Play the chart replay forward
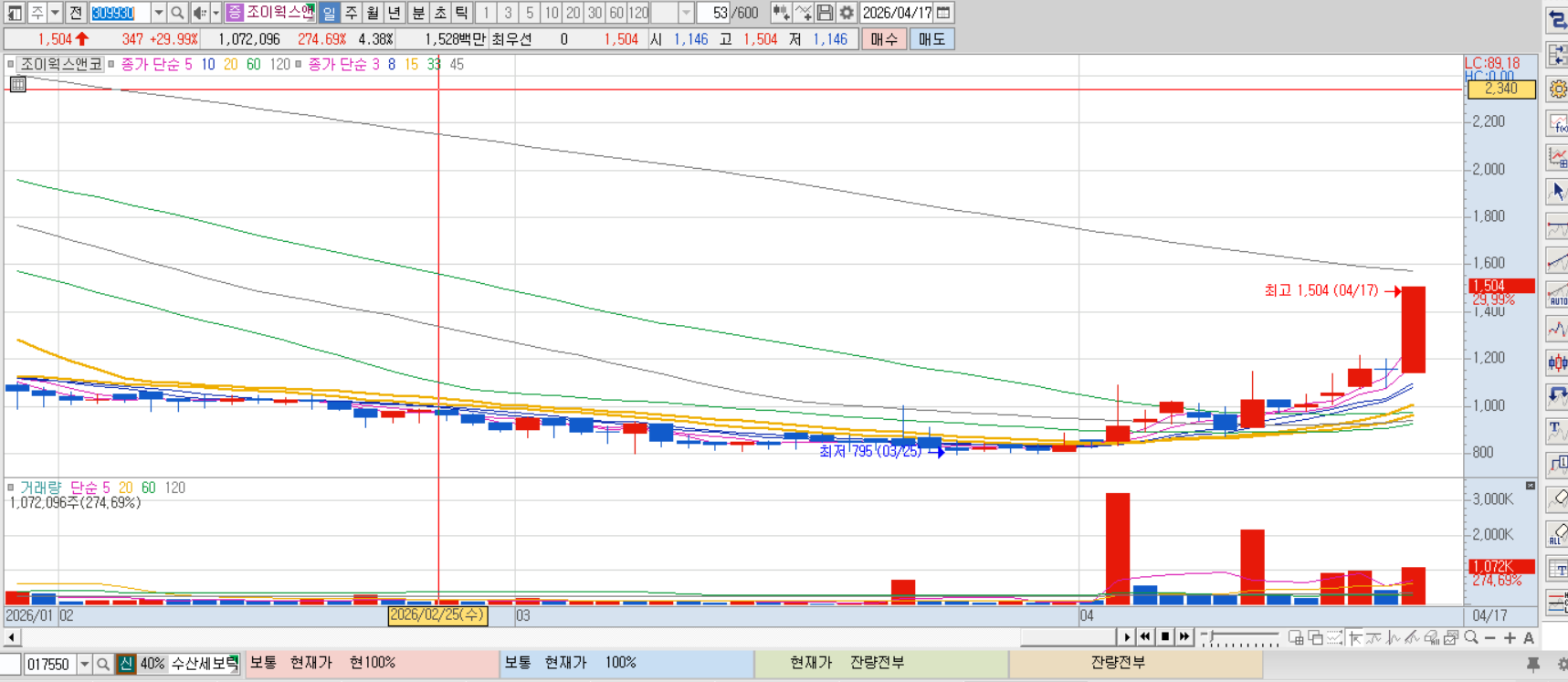This screenshot has width=1568, height=682. coord(1126,637)
